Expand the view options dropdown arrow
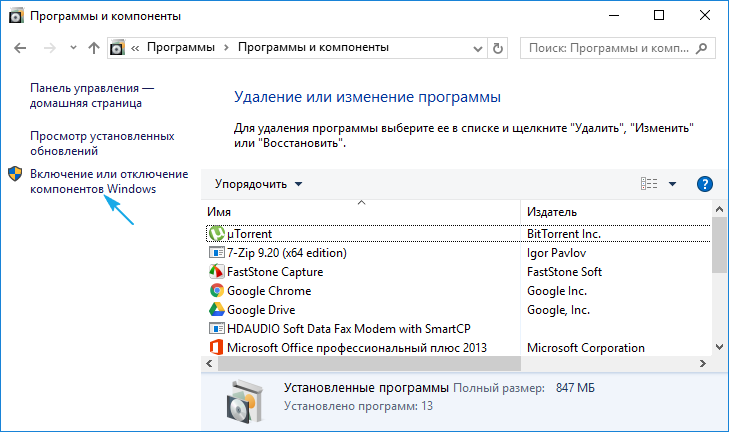Screen dimensions: 729x432 point(672,184)
